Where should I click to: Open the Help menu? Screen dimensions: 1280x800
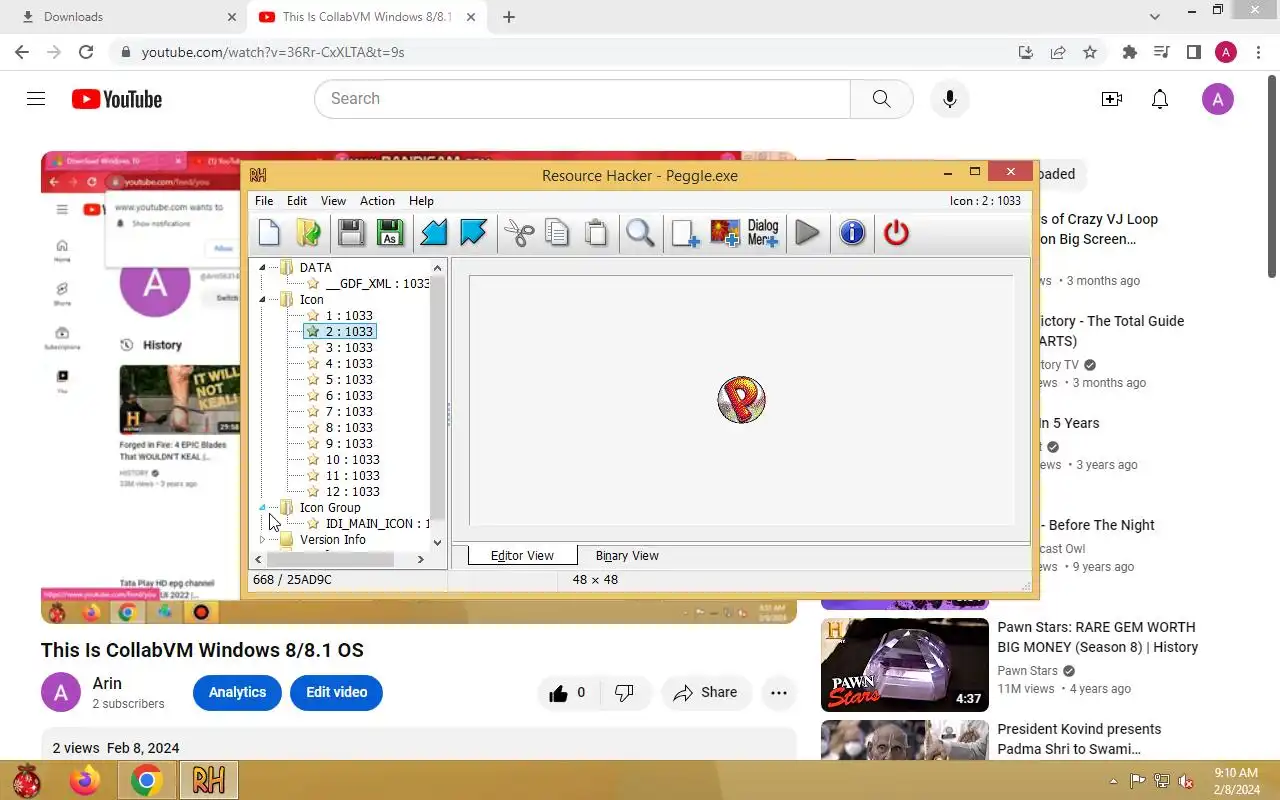421,201
